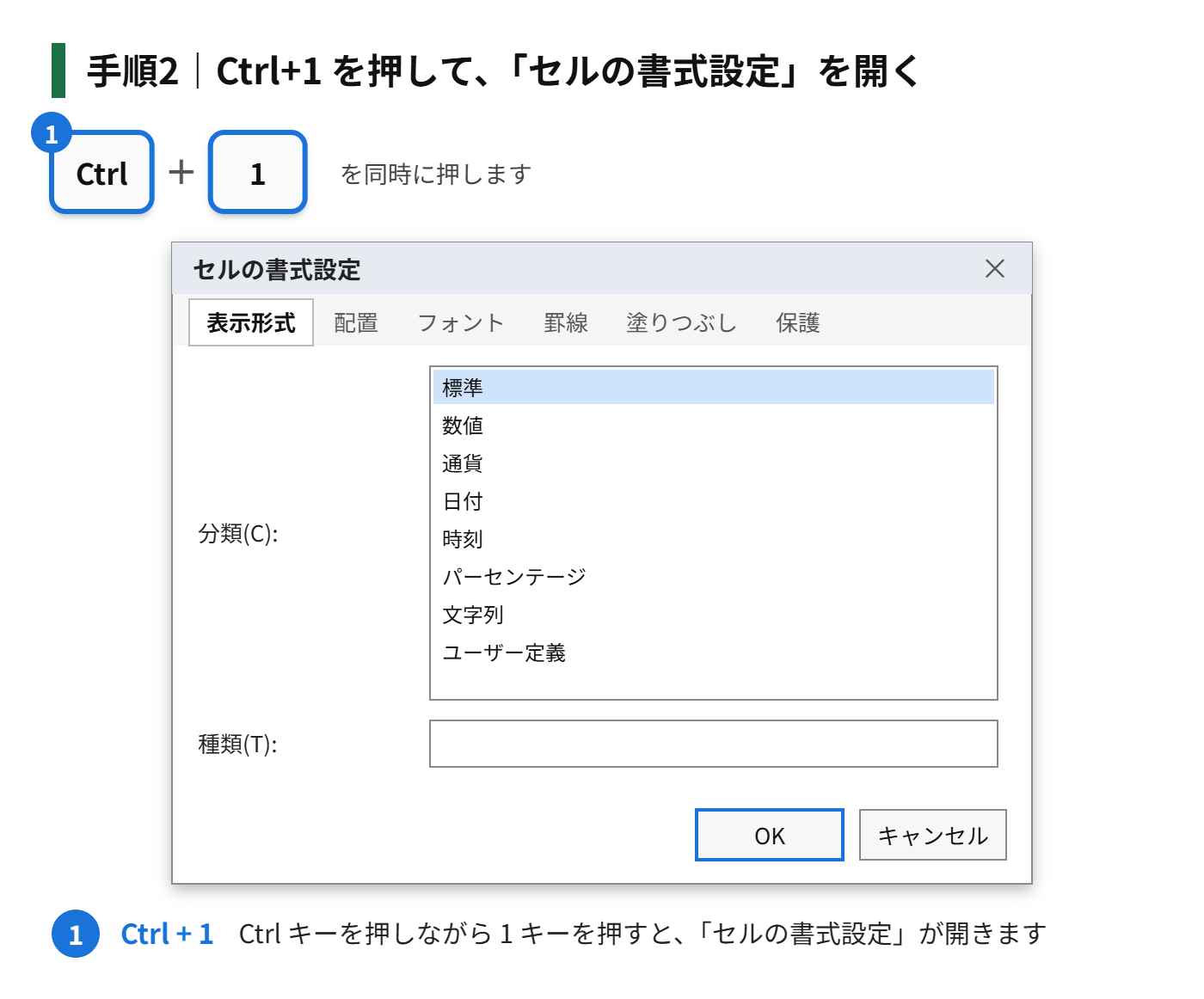Open the フォント tab
Image resolution: width=1204 pixels, height=999 pixels.
pyautogui.click(x=461, y=322)
